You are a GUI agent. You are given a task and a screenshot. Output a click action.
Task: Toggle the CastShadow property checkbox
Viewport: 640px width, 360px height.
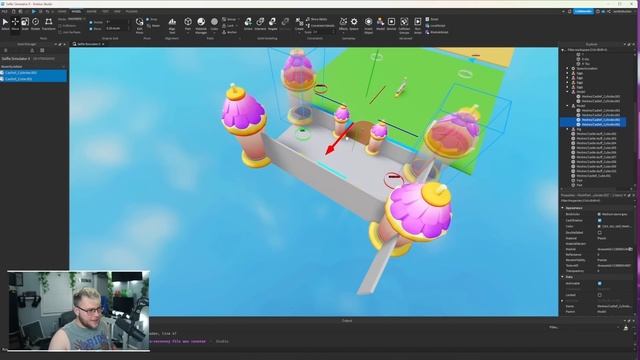point(600,220)
